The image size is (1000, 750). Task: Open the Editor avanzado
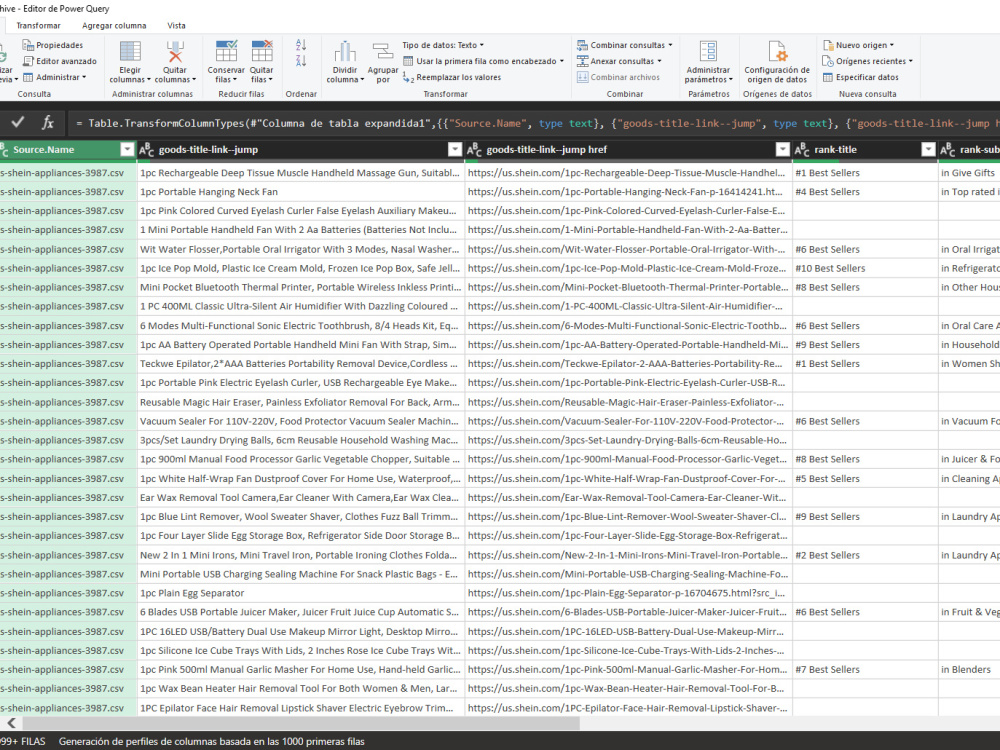pyautogui.click(x=60, y=61)
